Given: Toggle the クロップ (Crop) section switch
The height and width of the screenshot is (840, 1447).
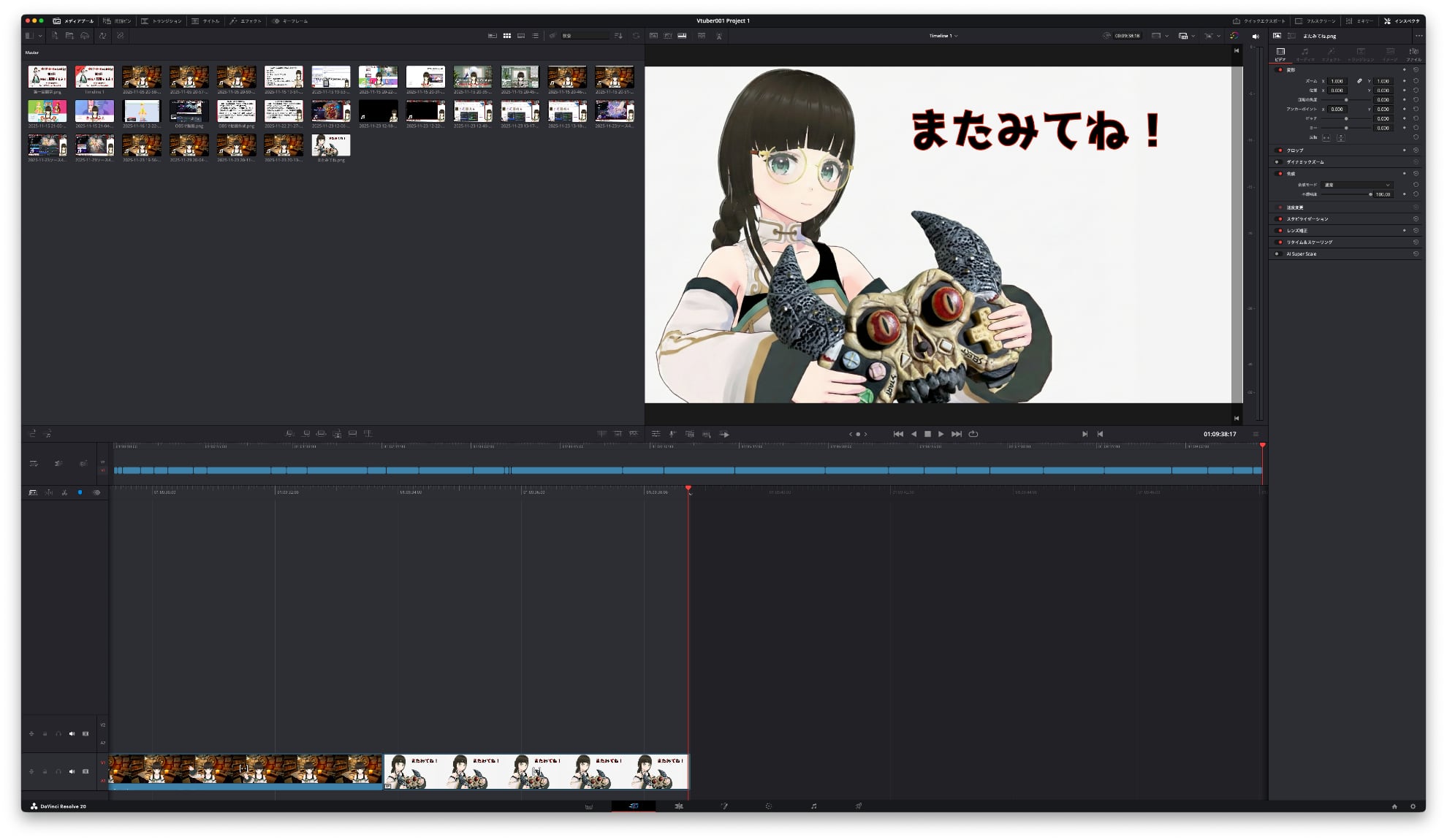Looking at the screenshot, I should 1280,150.
